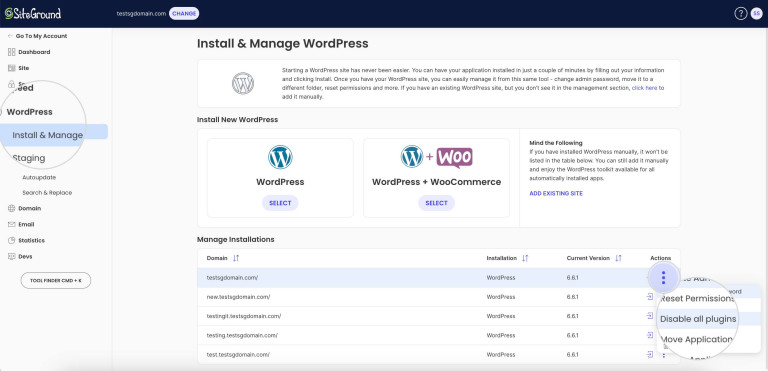
Task: Select testing.testsgdomain.com/ domain text
Action: pyautogui.click(x=242, y=335)
